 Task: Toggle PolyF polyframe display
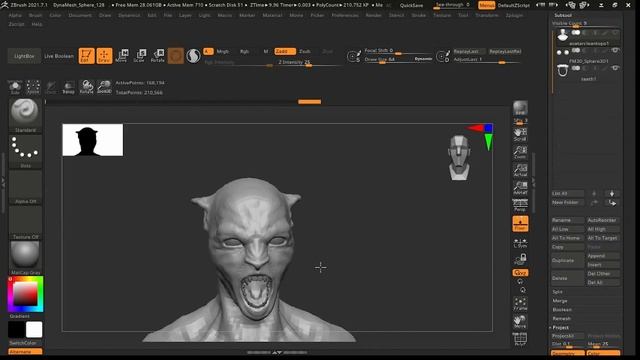point(520,339)
